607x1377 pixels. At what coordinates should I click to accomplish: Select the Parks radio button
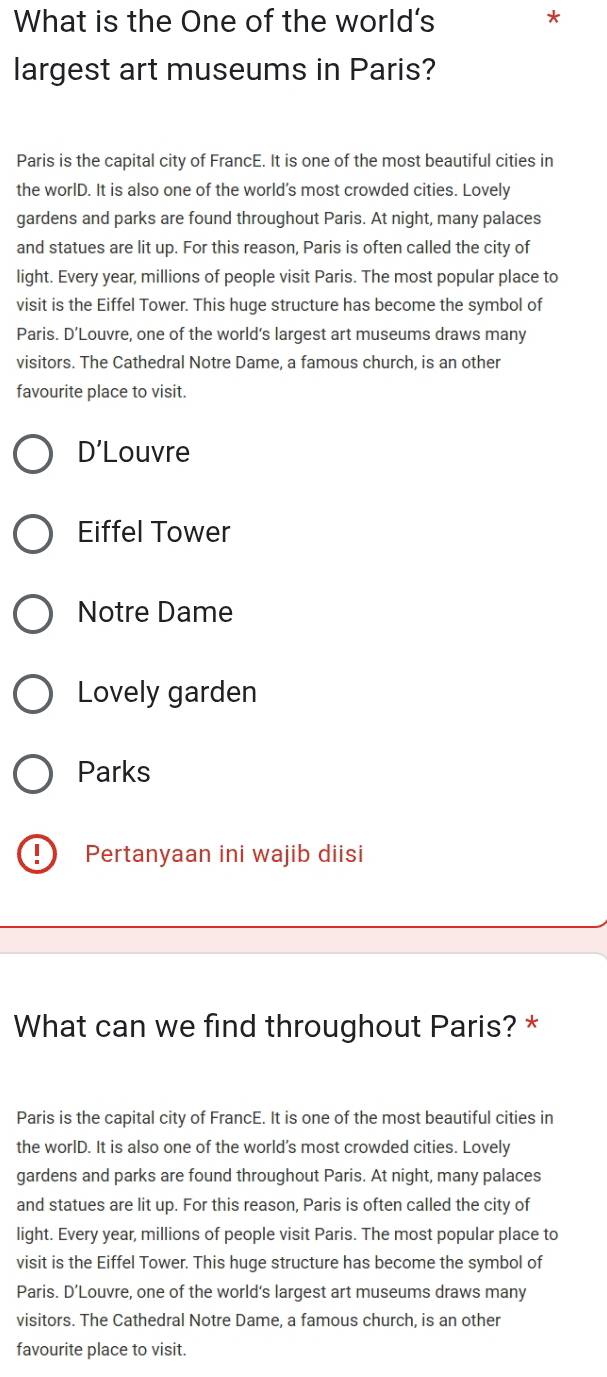[33, 774]
